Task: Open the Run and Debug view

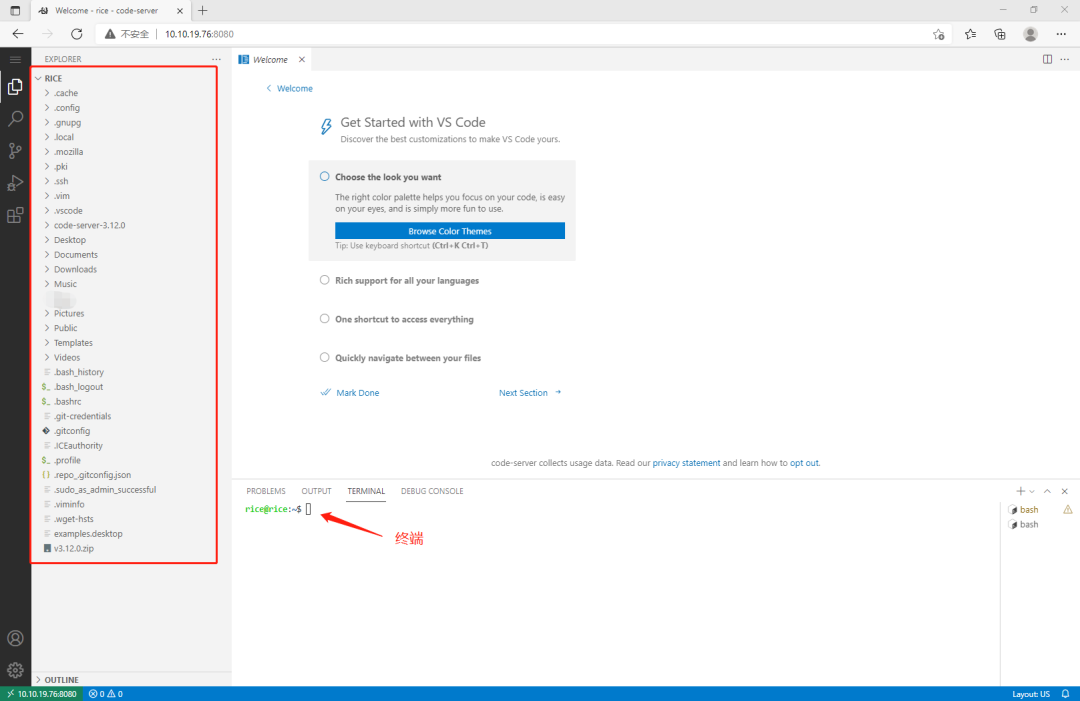Action: (15, 183)
